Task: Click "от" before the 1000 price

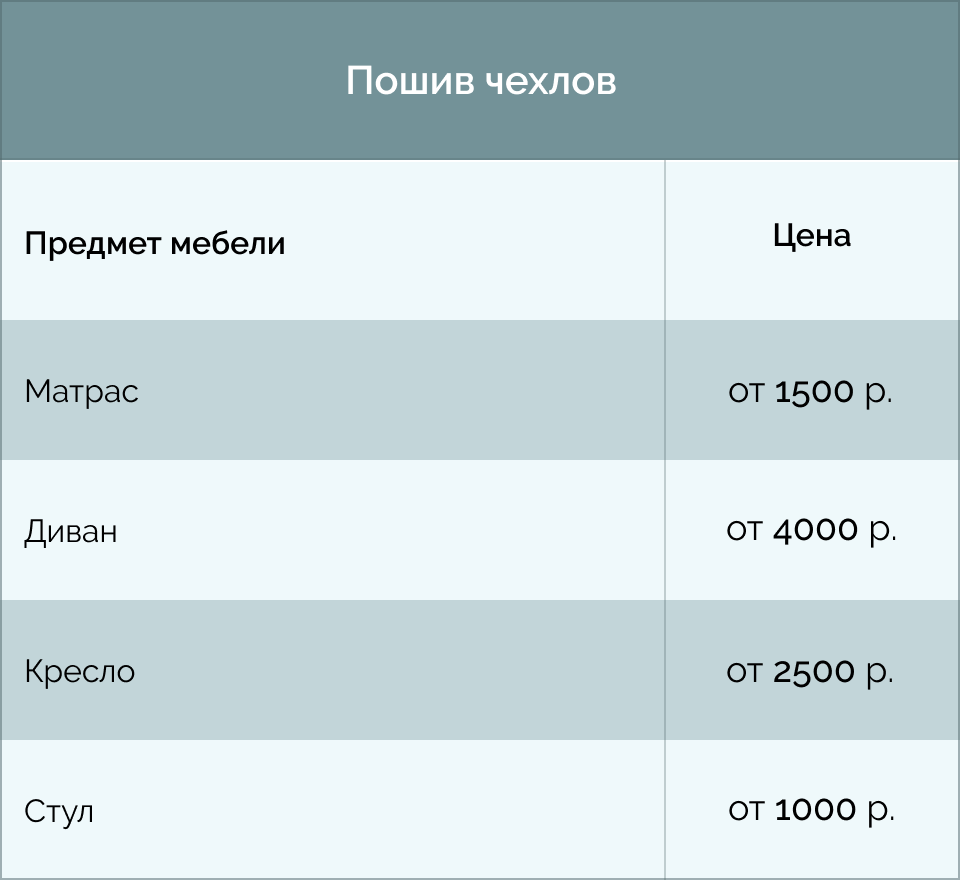Action: pyautogui.click(x=746, y=810)
